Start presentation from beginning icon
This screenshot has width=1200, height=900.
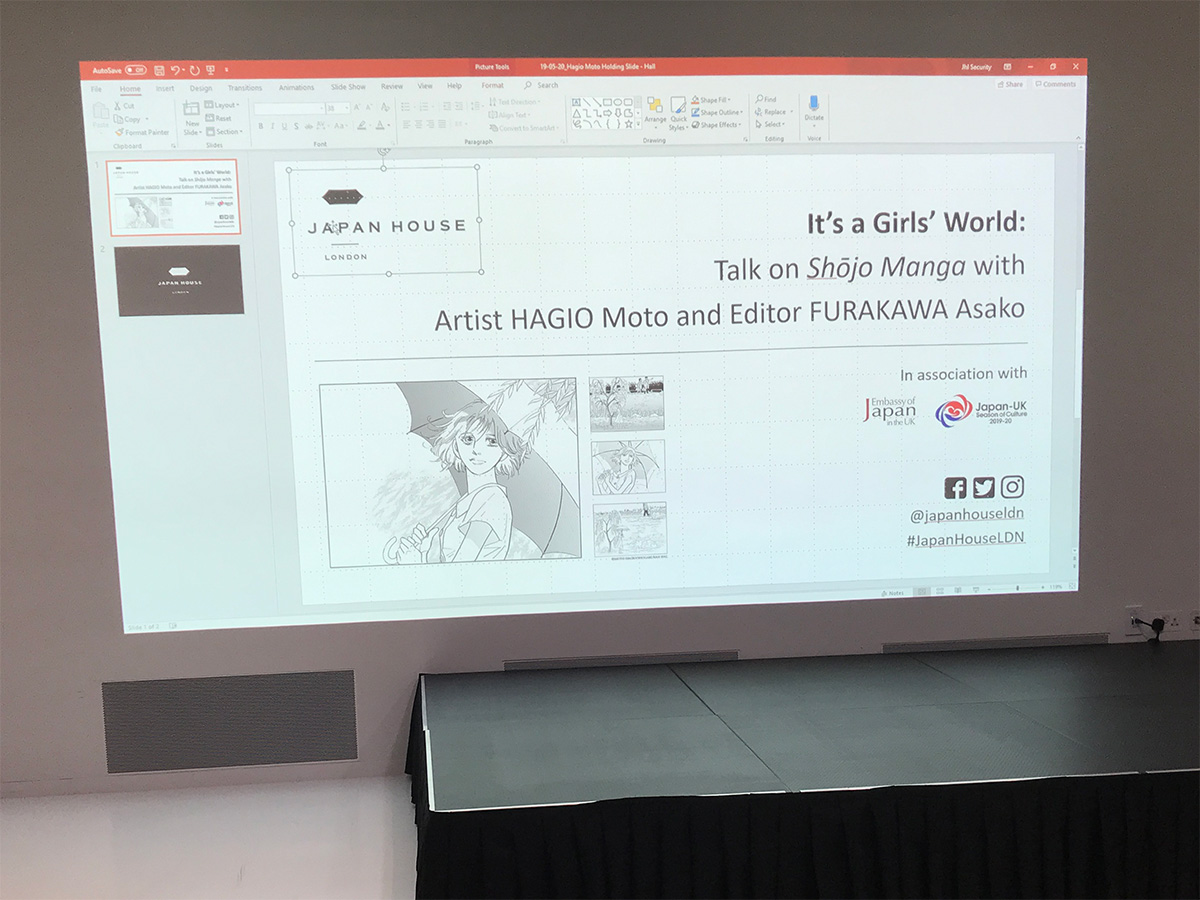(x=210, y=71)
